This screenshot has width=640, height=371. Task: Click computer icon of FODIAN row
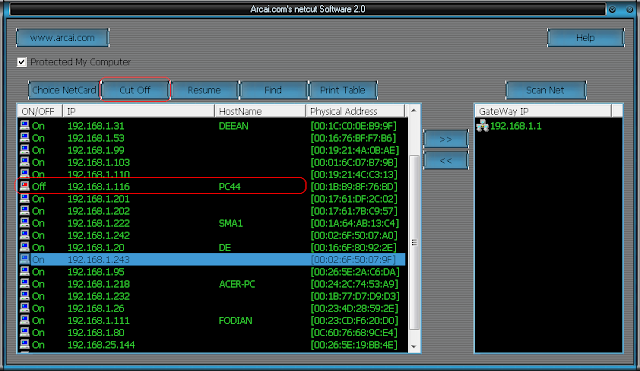[x=25, y=320]
